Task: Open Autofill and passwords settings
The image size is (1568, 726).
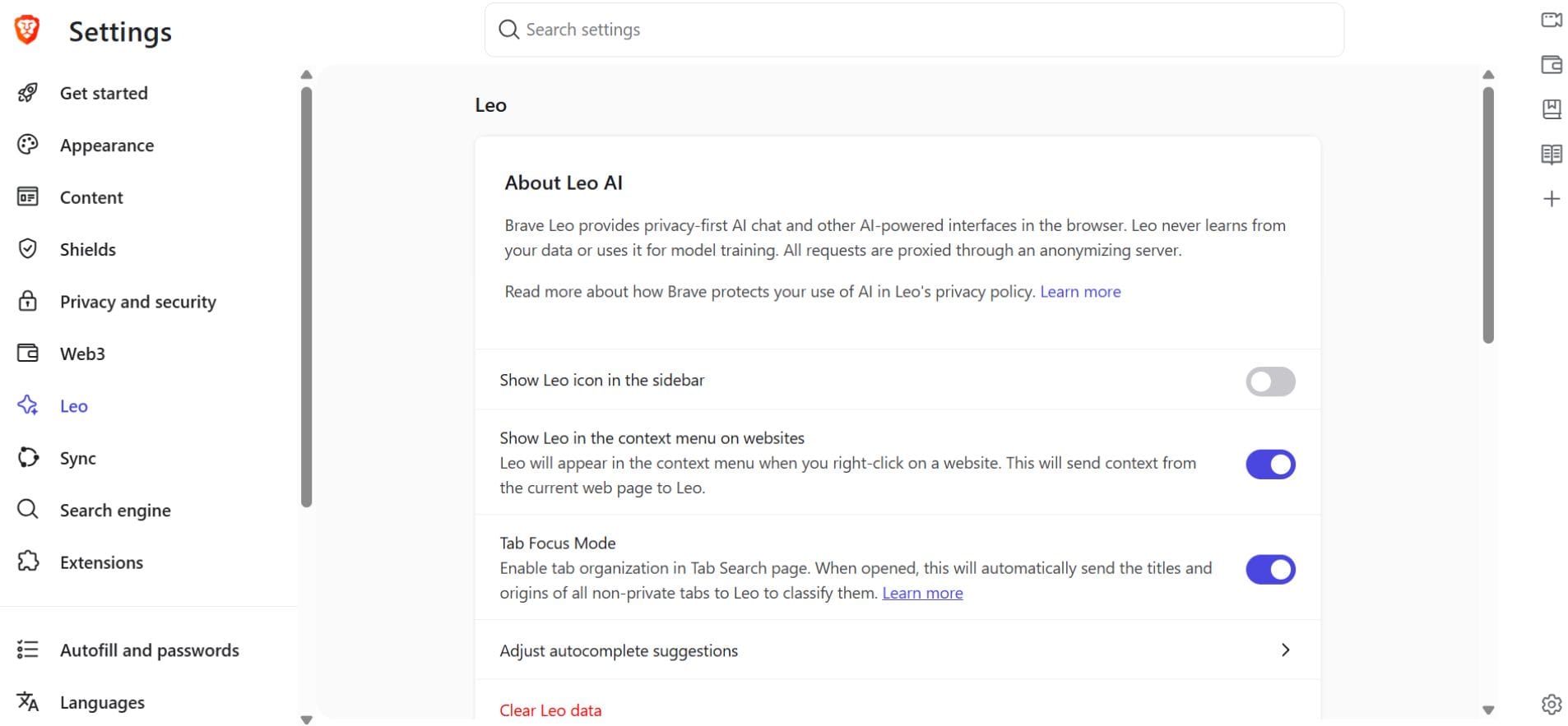Action: coord(150,650)
